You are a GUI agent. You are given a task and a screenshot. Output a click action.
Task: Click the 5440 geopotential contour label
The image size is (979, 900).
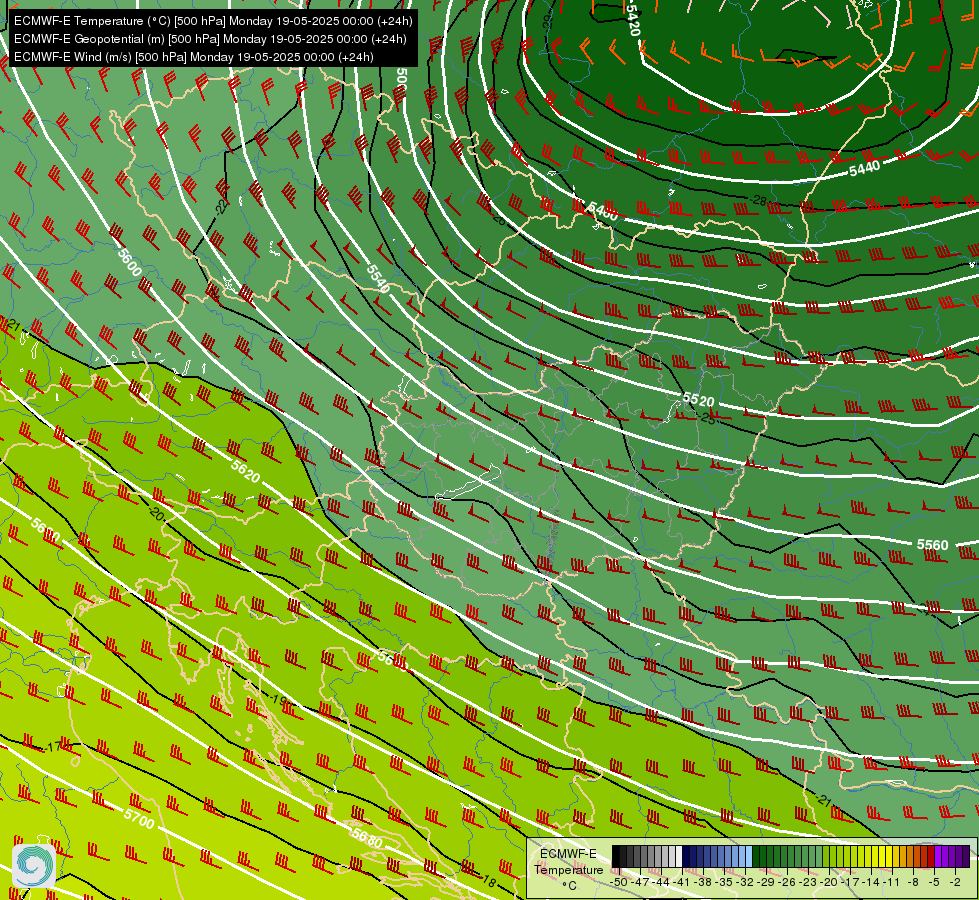pyautogui.click(x=864, y=167)
